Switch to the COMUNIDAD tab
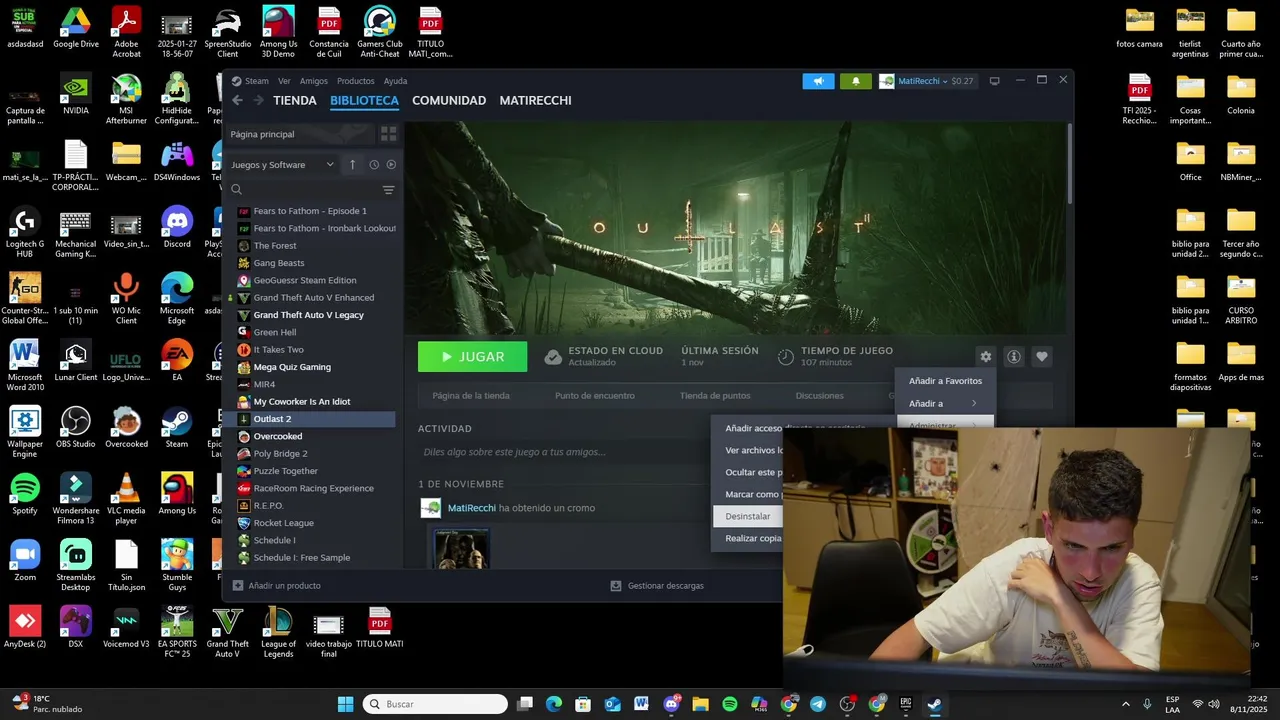Viewport: 1280px width, 720px height. click(449, 100)
